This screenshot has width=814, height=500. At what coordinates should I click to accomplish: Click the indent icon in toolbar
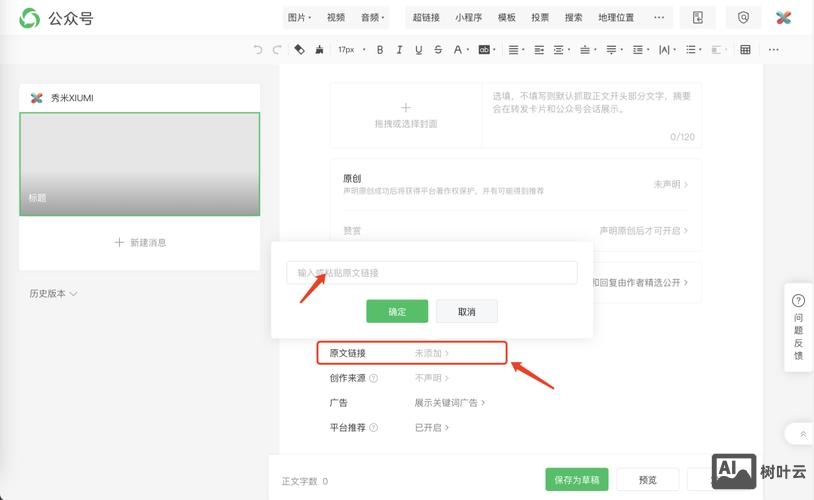539,50
